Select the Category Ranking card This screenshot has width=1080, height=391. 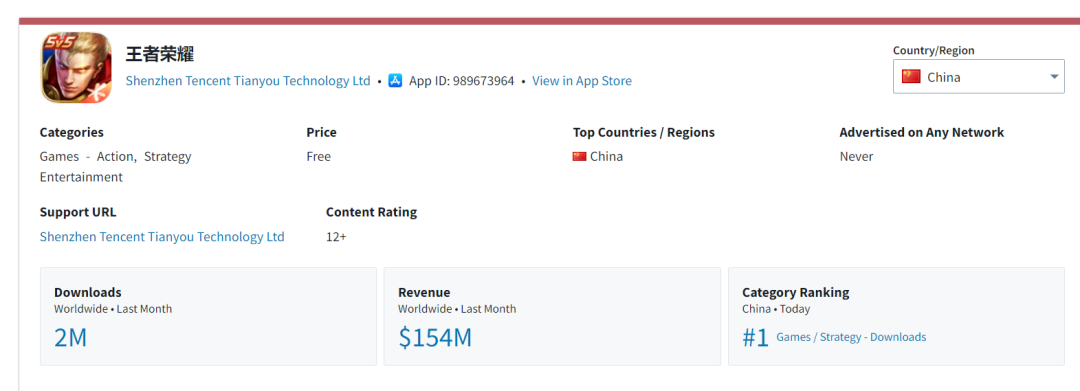click(896, 316)
